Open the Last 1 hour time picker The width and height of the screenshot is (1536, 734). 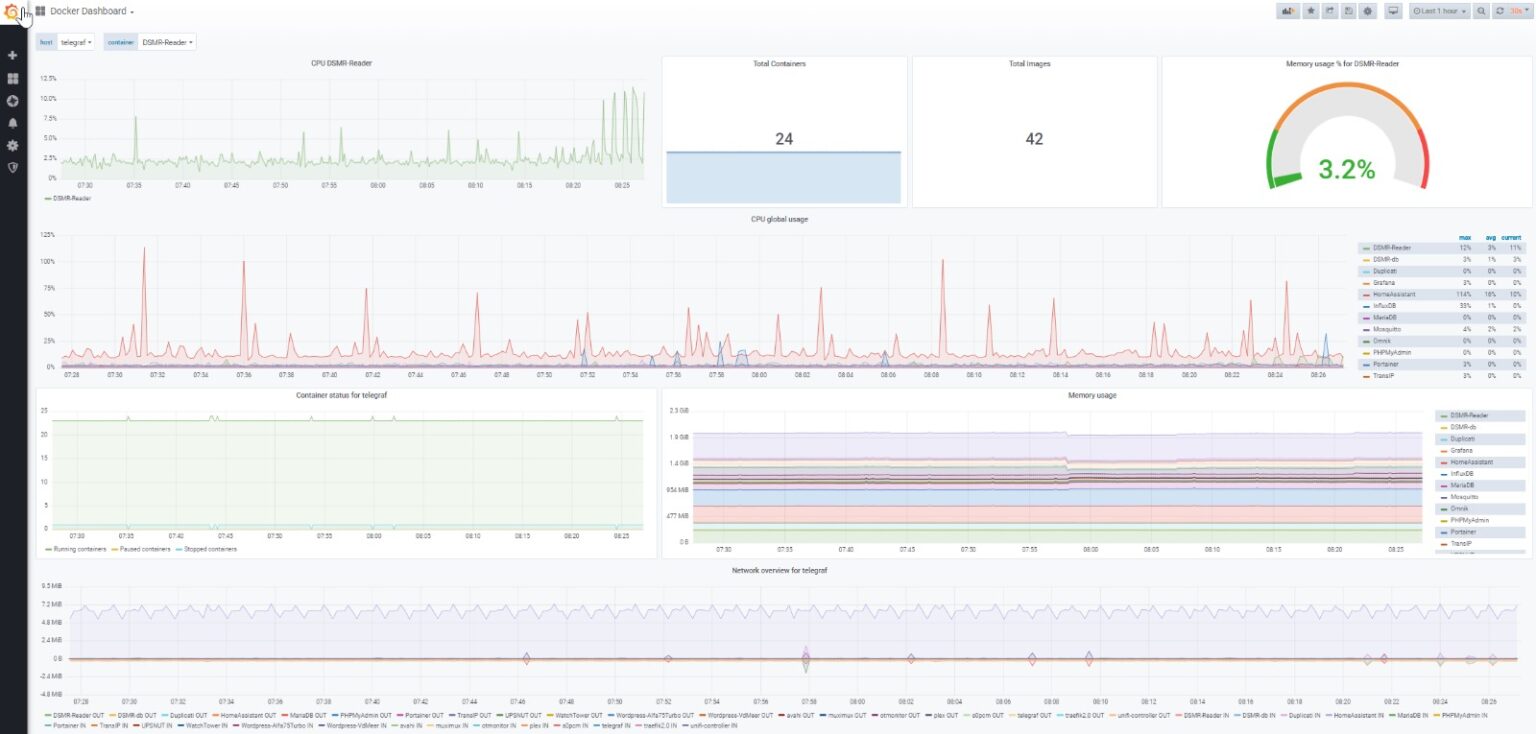click(x=1437, y=11)
